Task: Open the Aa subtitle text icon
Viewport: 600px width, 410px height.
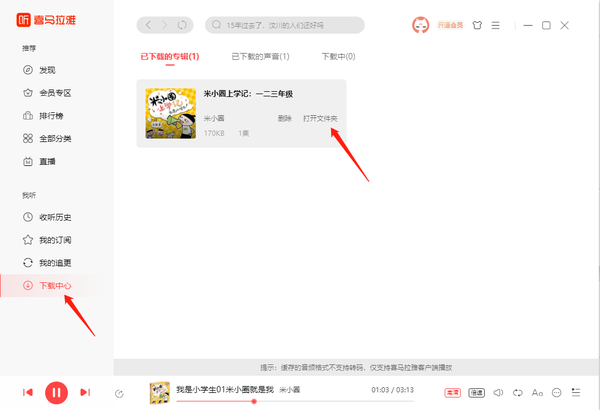Action: (x=537, y=392)
